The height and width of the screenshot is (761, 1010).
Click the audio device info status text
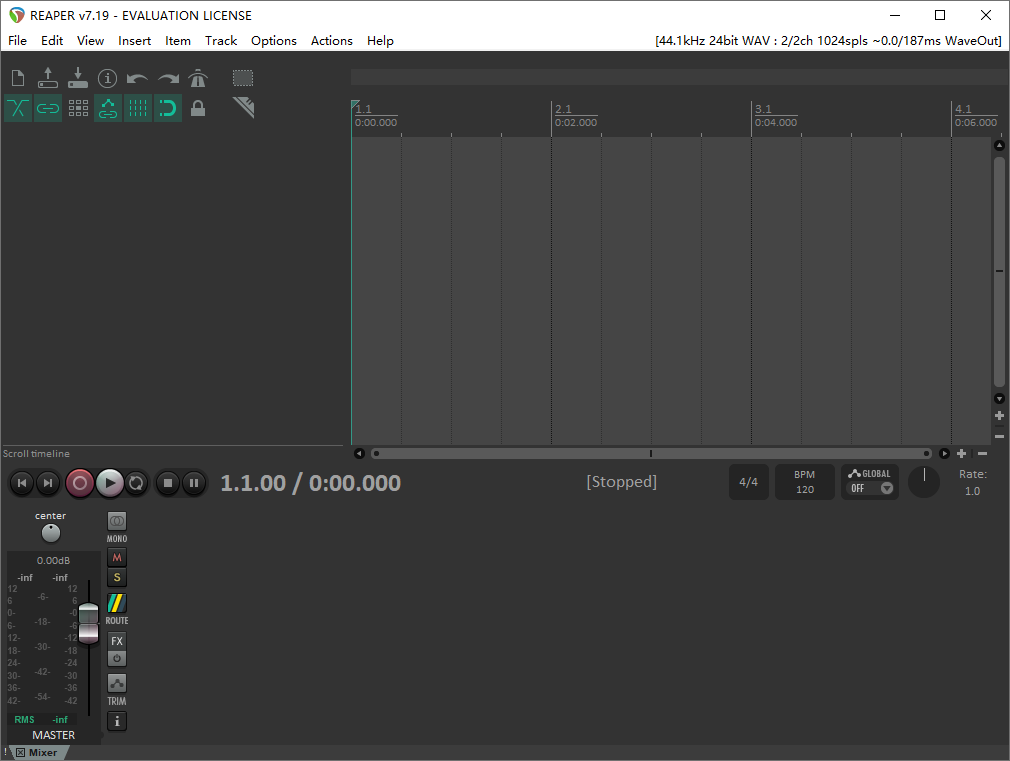pos(828,41)
